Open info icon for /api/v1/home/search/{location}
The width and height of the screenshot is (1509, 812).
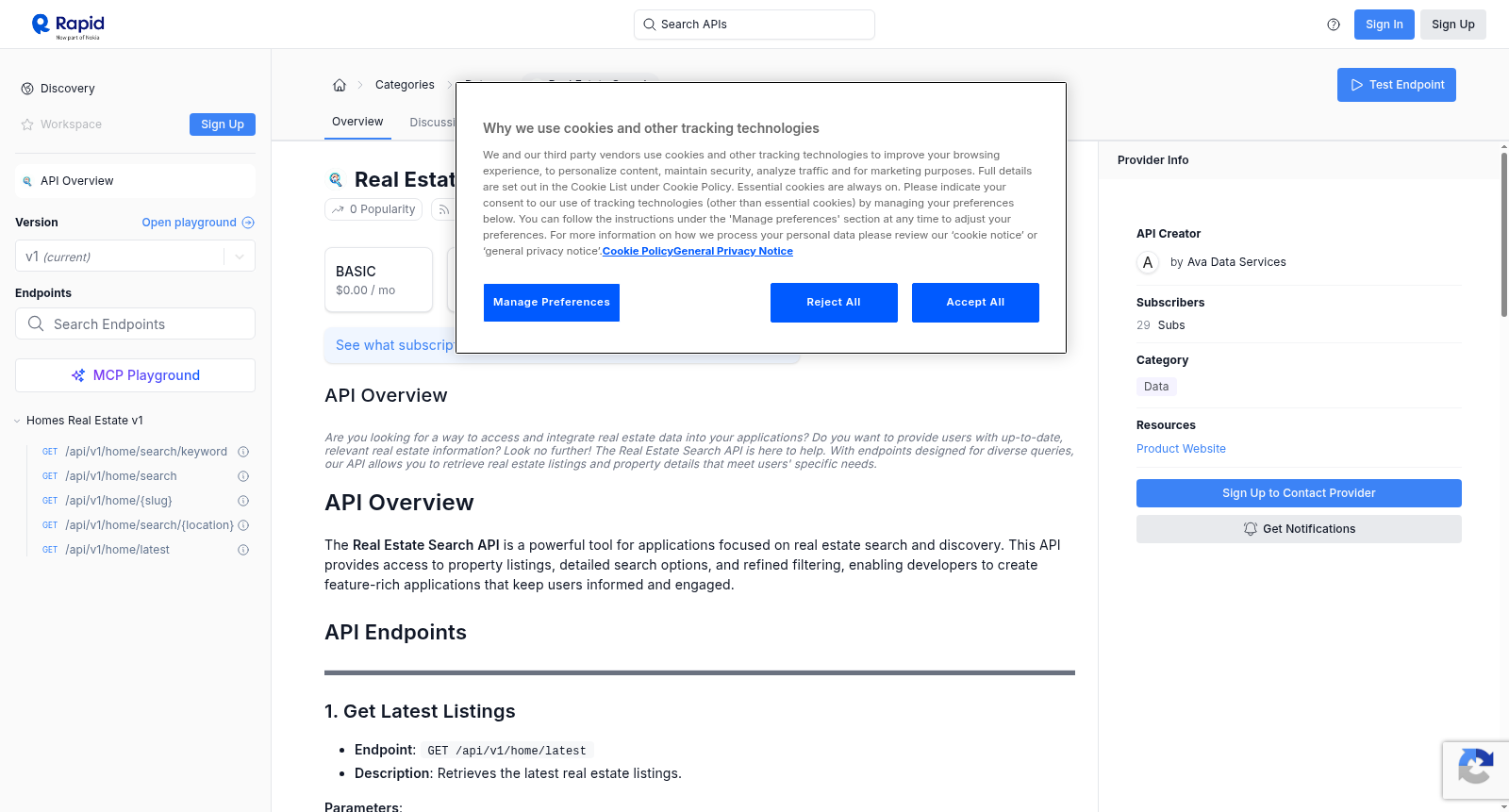[243, 525]
